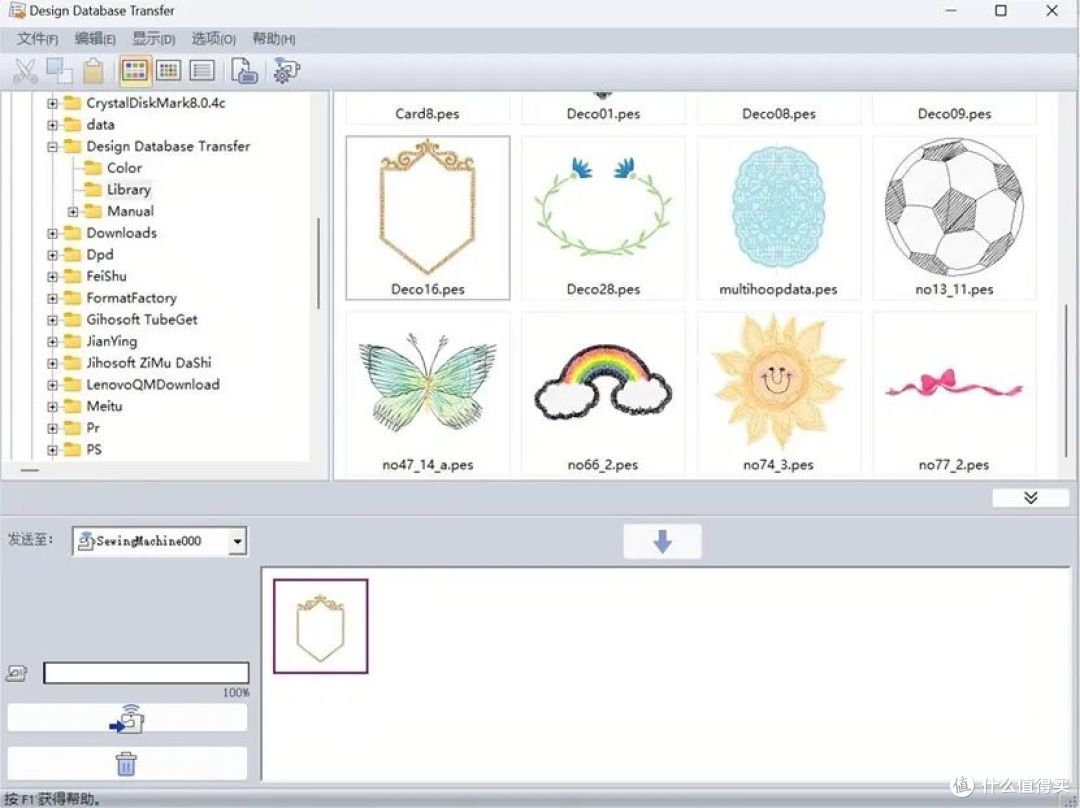Click the machine memory capacity bar
The width and height of the screenshot is (1080, 808).
146,673
